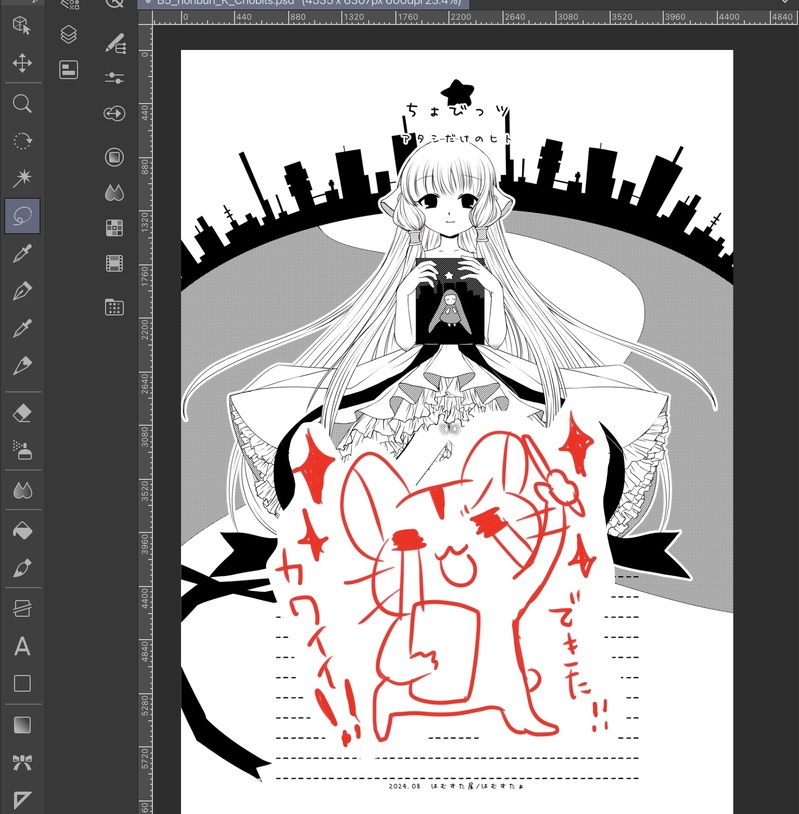Viewport: 799px width, 814px height.
Task: Open the Tool Property sliders icon
Action: (114, 78)
